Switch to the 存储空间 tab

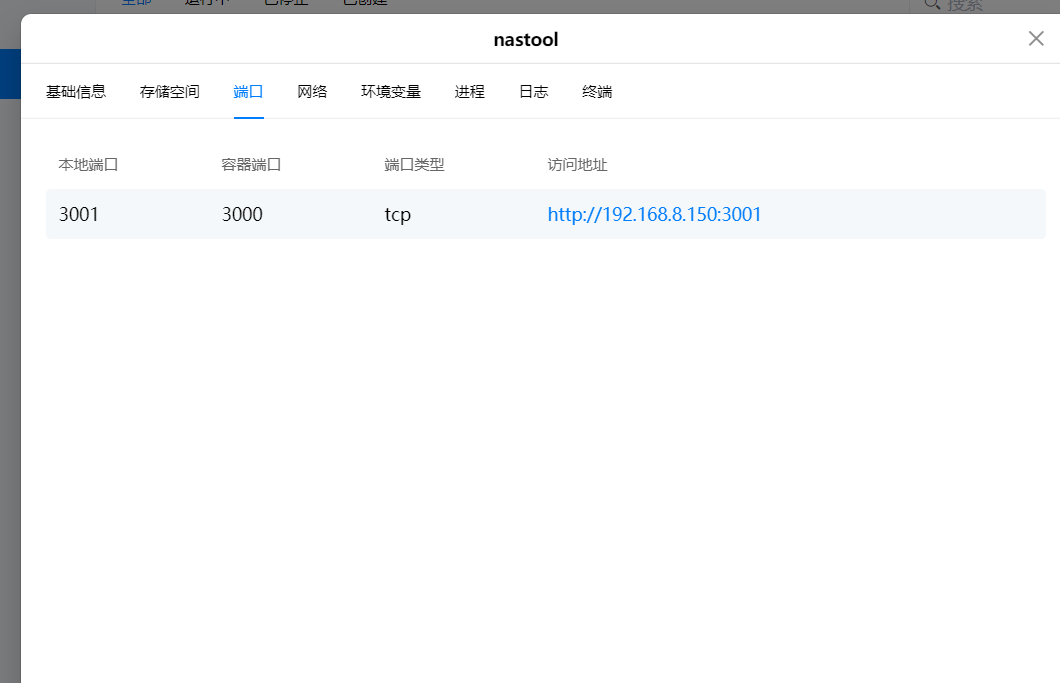[170, 92]
